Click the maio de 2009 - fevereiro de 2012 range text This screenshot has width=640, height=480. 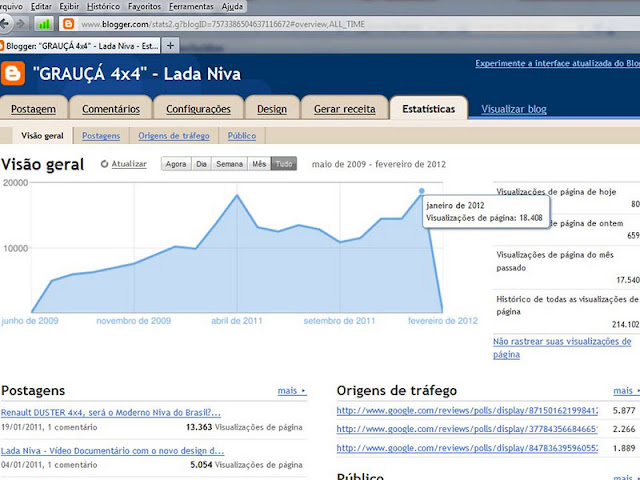(379, 164)
